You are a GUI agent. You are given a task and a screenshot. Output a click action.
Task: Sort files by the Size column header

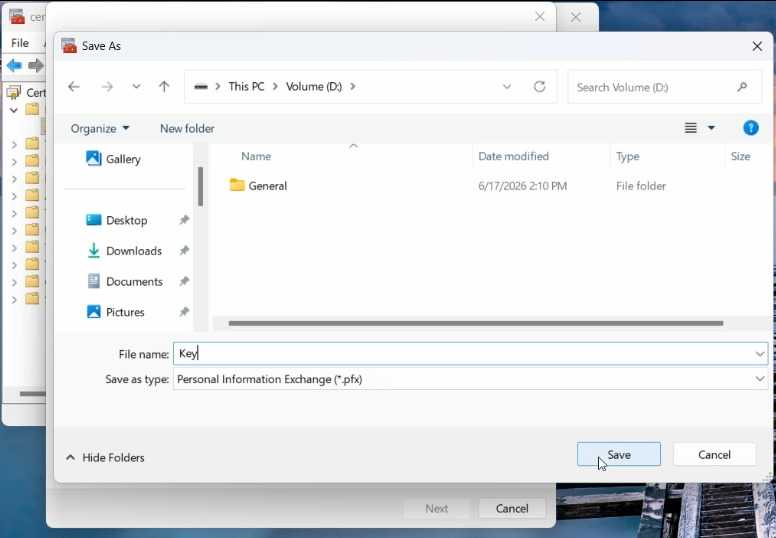pos(740,156)
